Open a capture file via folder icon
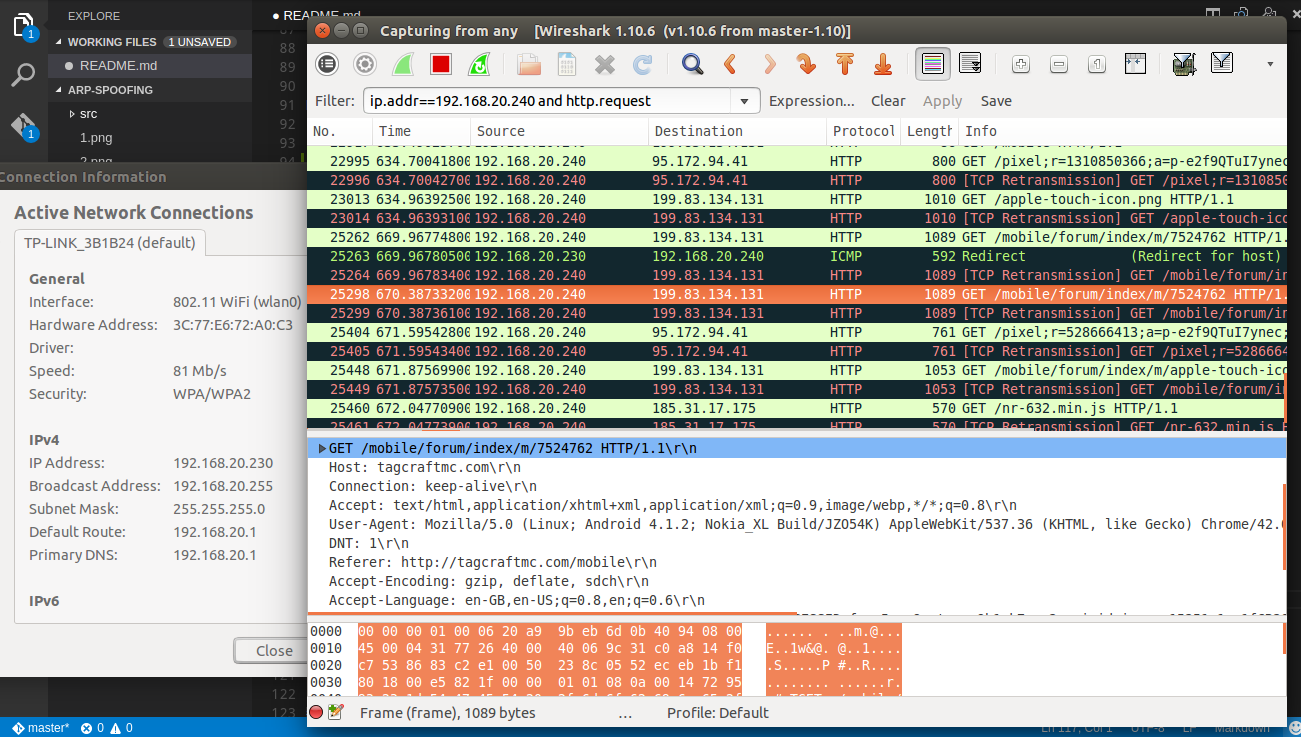1301x737 pixels. click(529, 64)
